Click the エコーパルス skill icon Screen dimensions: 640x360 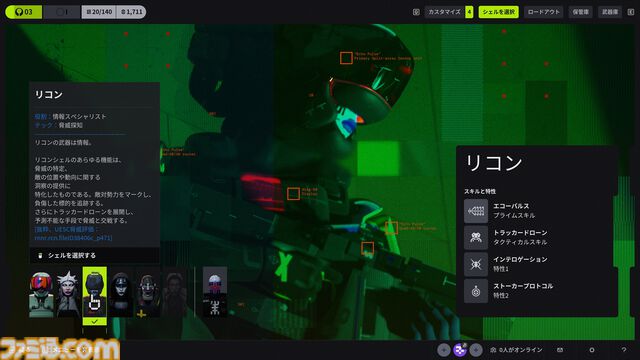tap(476, 211)
